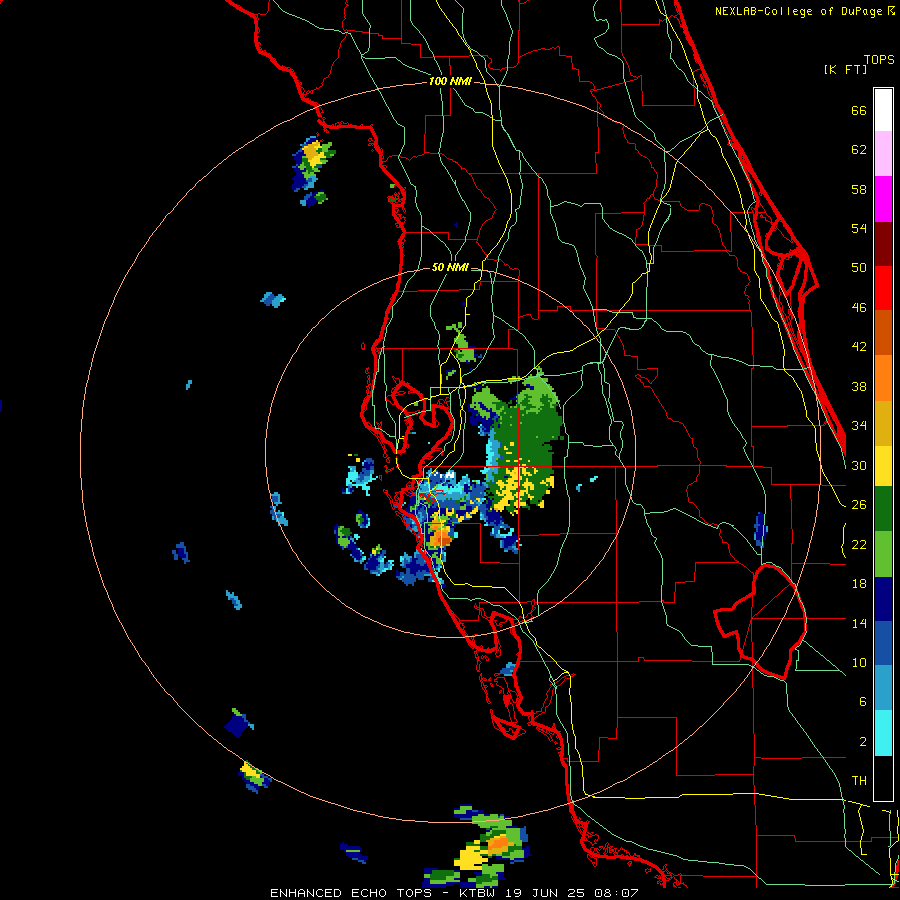This screenshot has height=900, width=900.
Task: Click the ENHANCED ECHO TOPS caption
Action: click(x=351, y=893)
